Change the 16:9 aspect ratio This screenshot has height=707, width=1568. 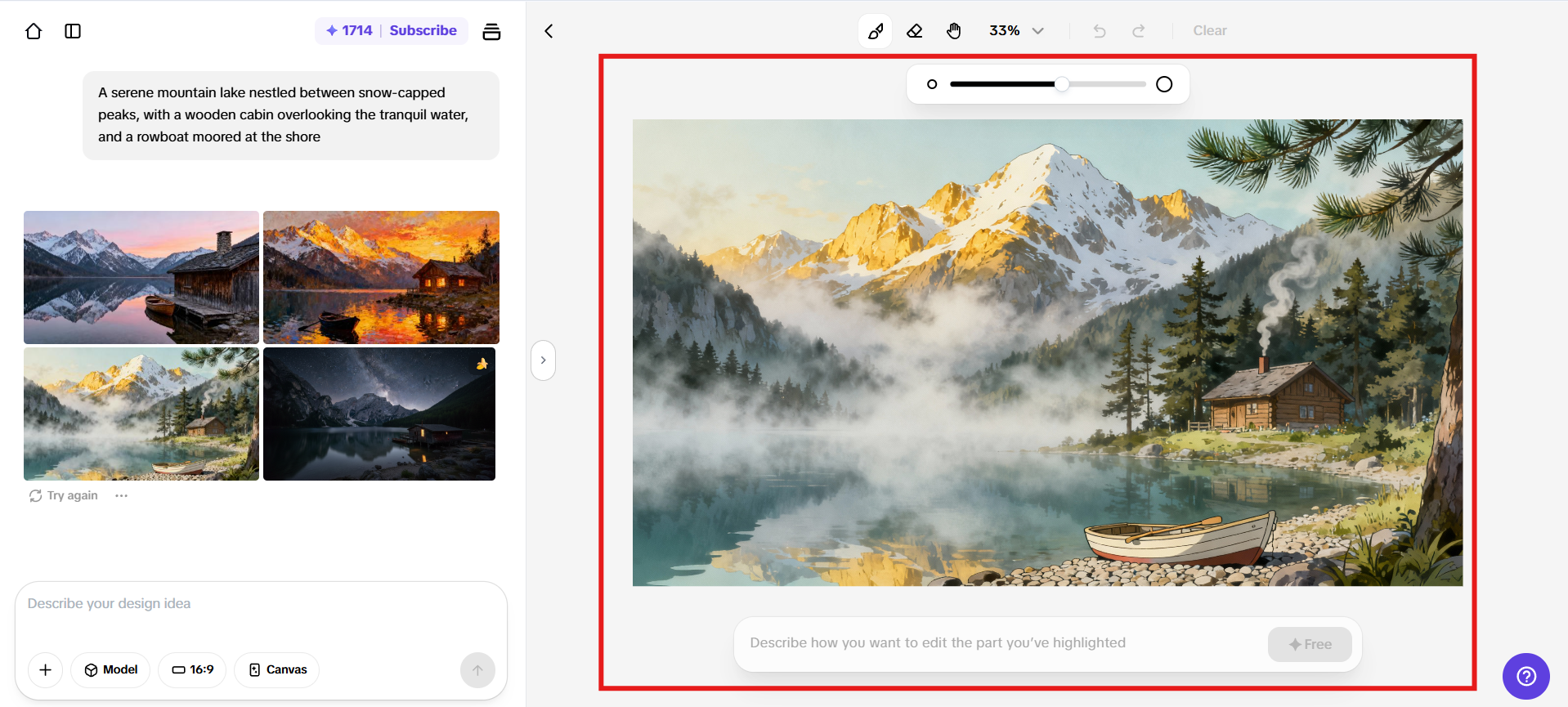[193, 670]
